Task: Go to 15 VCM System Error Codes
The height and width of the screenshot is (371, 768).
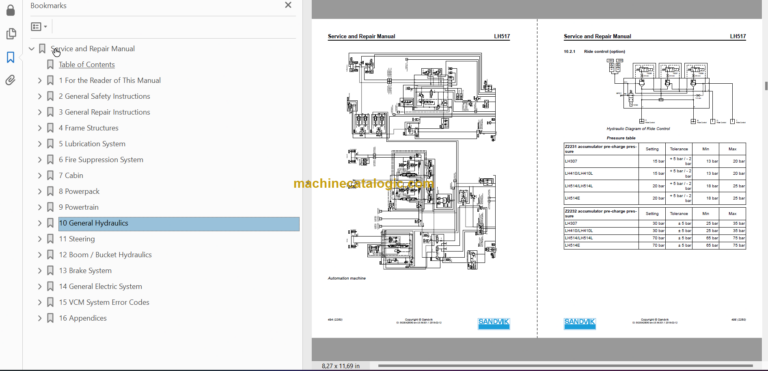Action: click(104, 302)
